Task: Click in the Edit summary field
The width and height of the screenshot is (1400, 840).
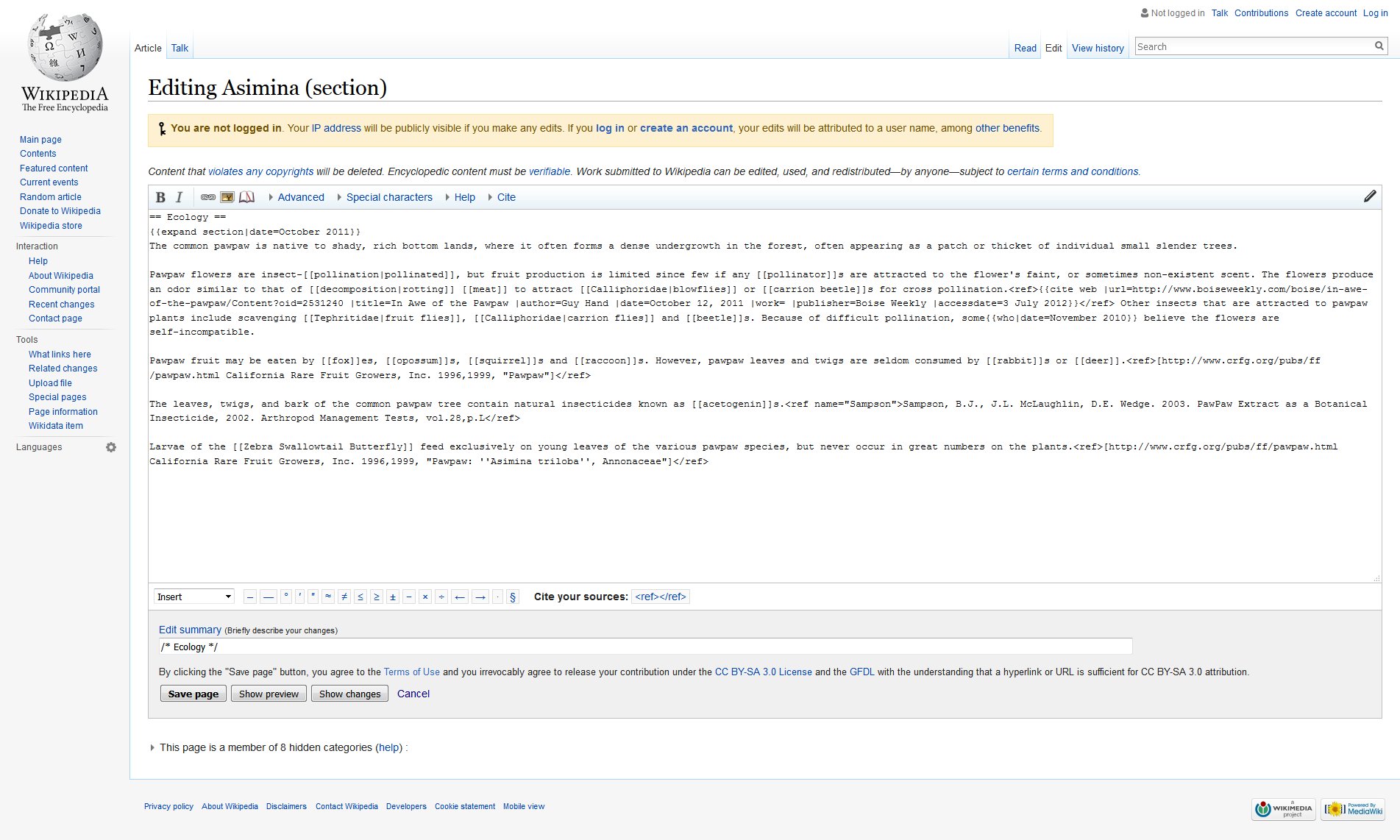Action: tap(645, 647)
